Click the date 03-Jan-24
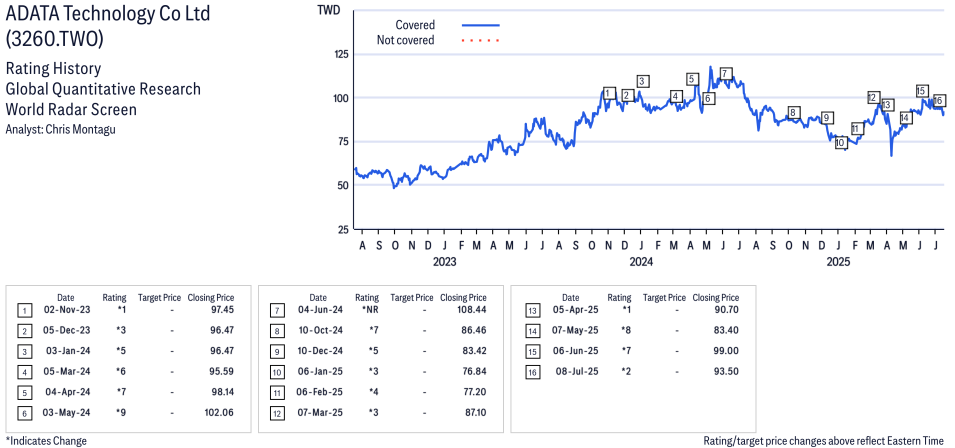Image resolution: width=955 pixels, height=448 pixels. [66, 351]
